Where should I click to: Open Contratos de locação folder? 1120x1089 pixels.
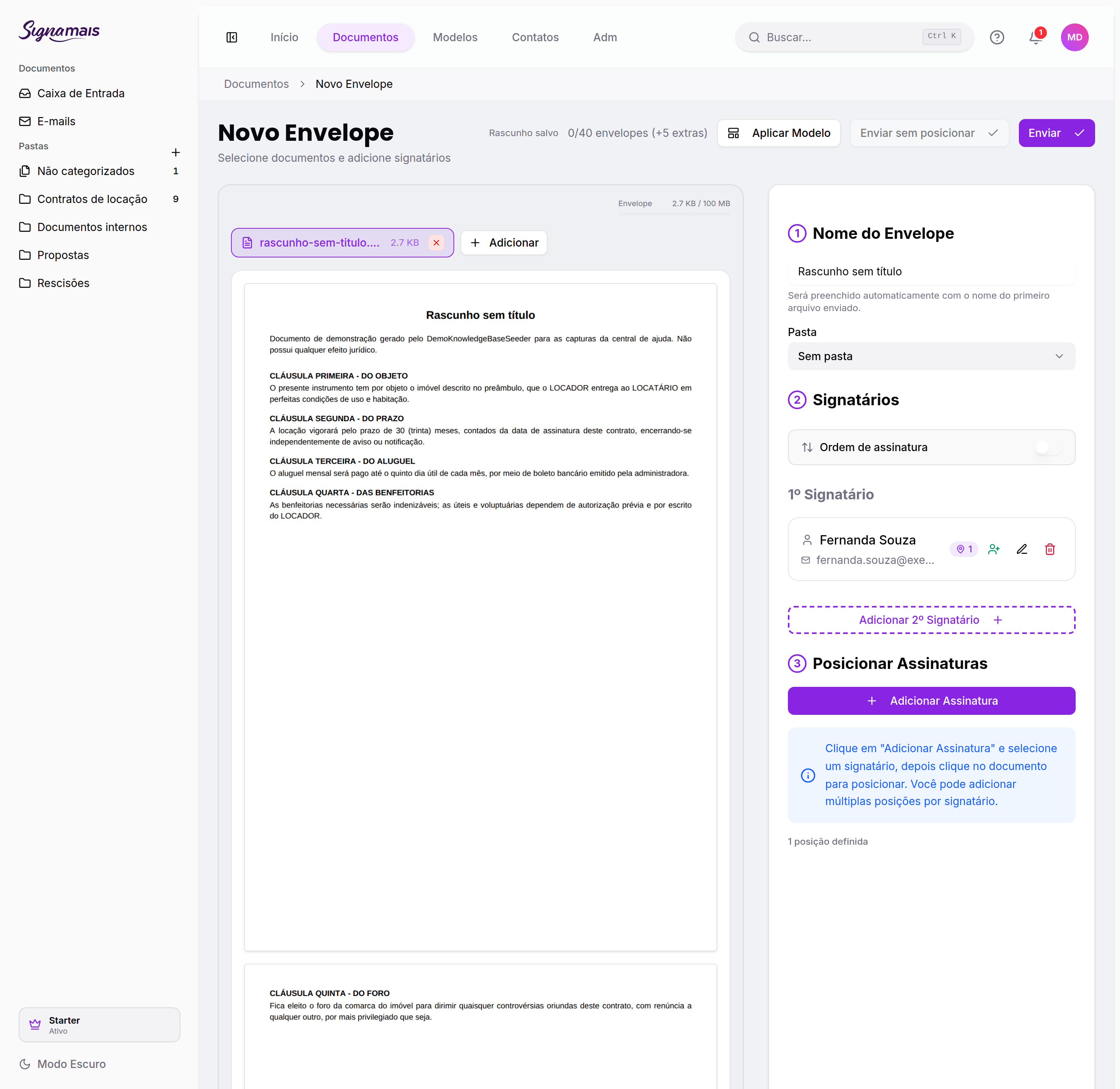click(99, 199)
